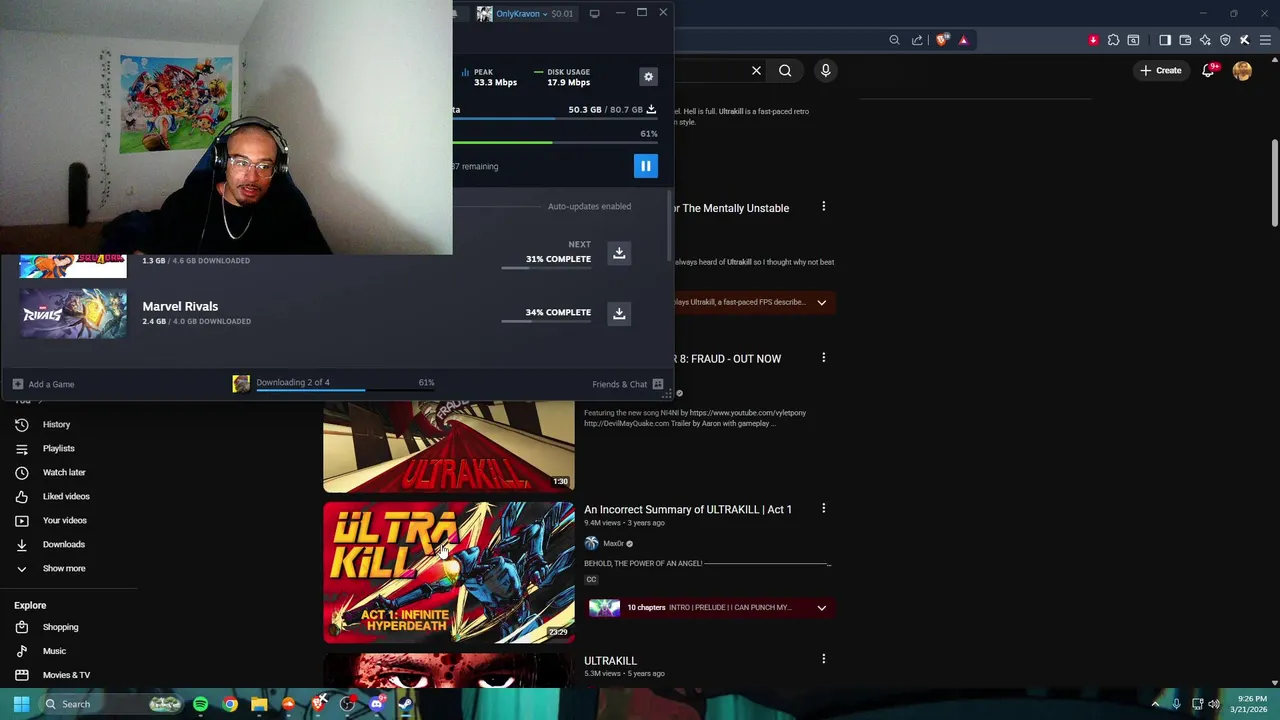Start the 31% complete queued download
This screenshot has width=1280, height=720.
tap(619, 253)
